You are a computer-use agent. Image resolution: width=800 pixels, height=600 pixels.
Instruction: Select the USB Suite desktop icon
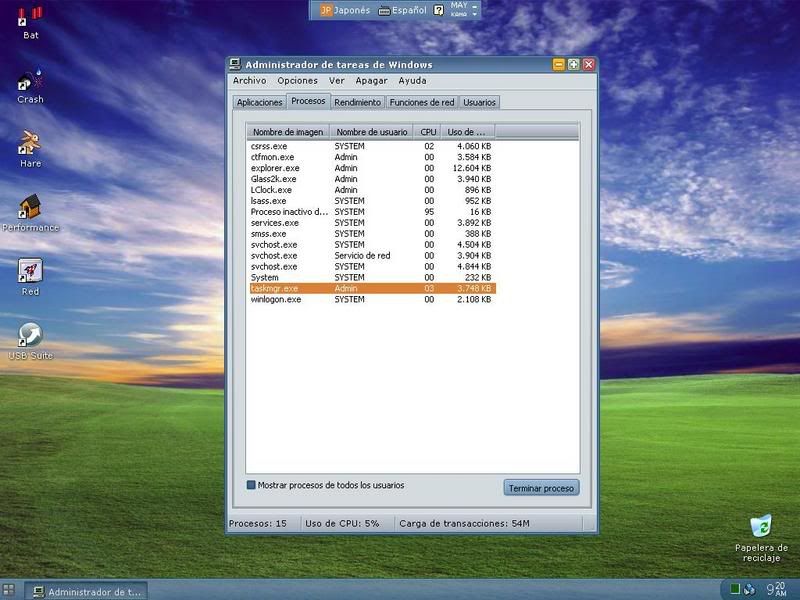tap(30, 334)
